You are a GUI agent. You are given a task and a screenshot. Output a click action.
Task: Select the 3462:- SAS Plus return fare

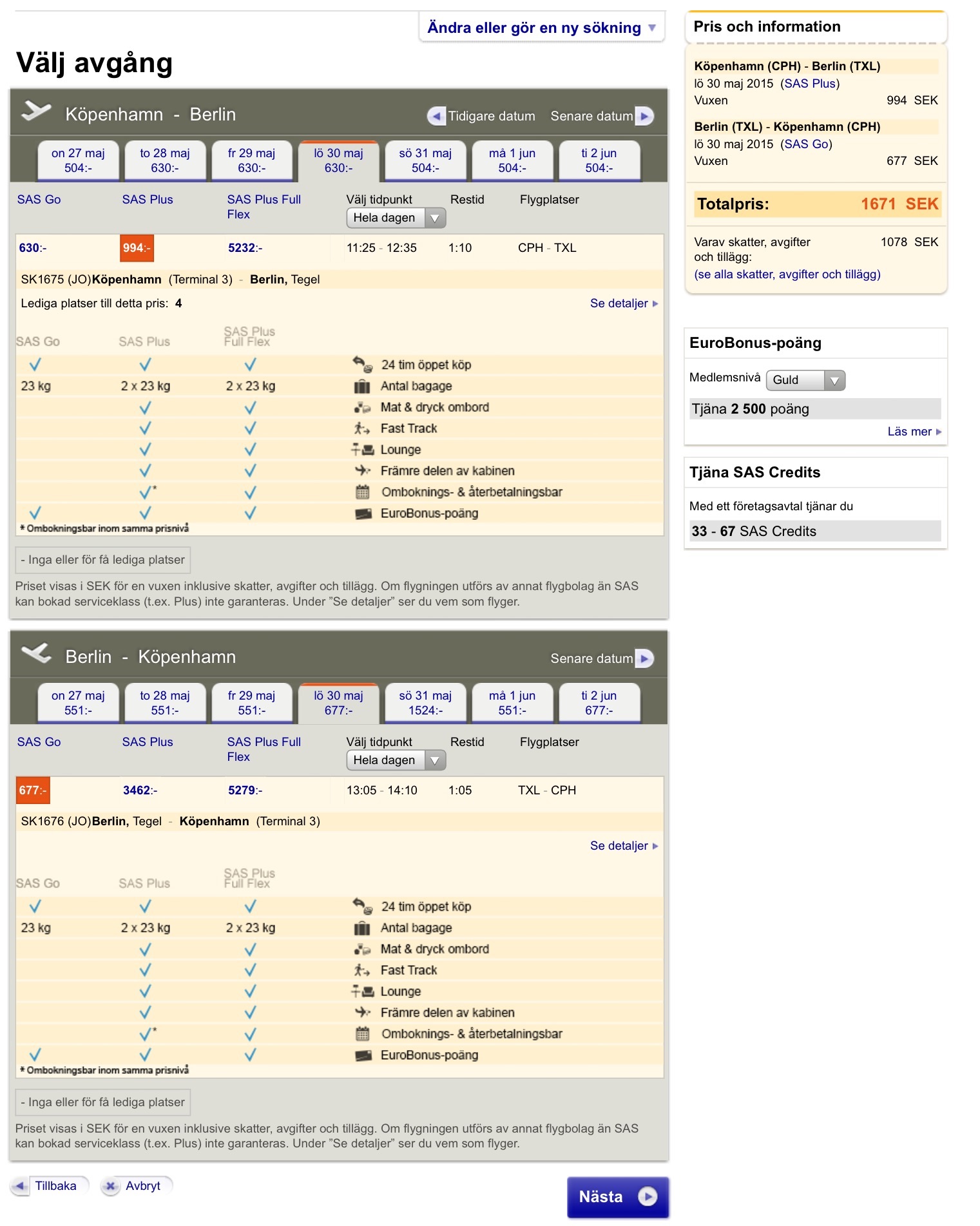click(x=140, y=790)
